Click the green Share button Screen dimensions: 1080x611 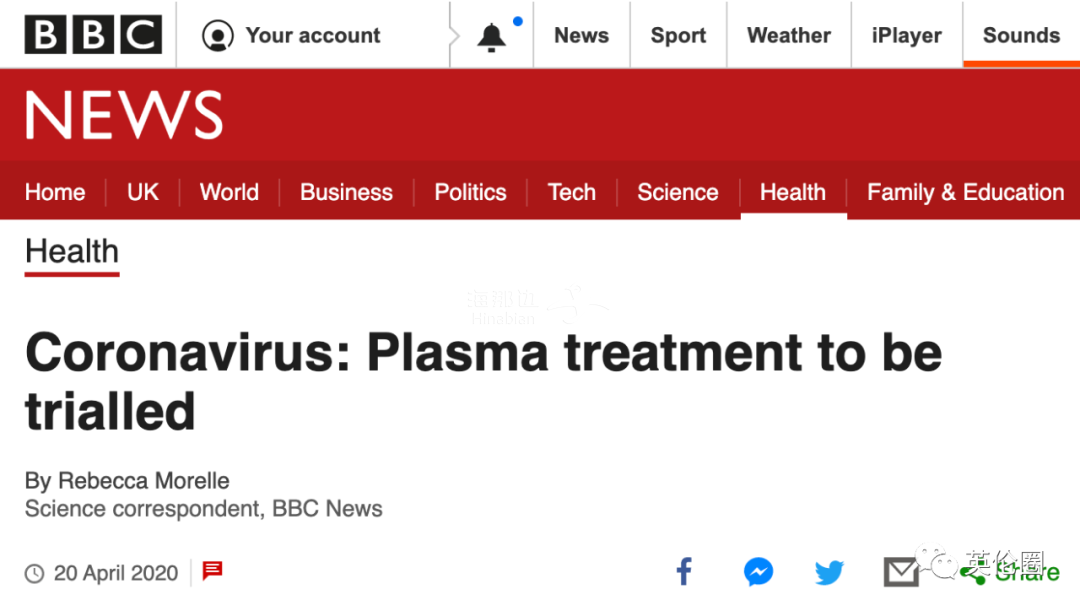pyautogui.click(x=1010, y=572)
